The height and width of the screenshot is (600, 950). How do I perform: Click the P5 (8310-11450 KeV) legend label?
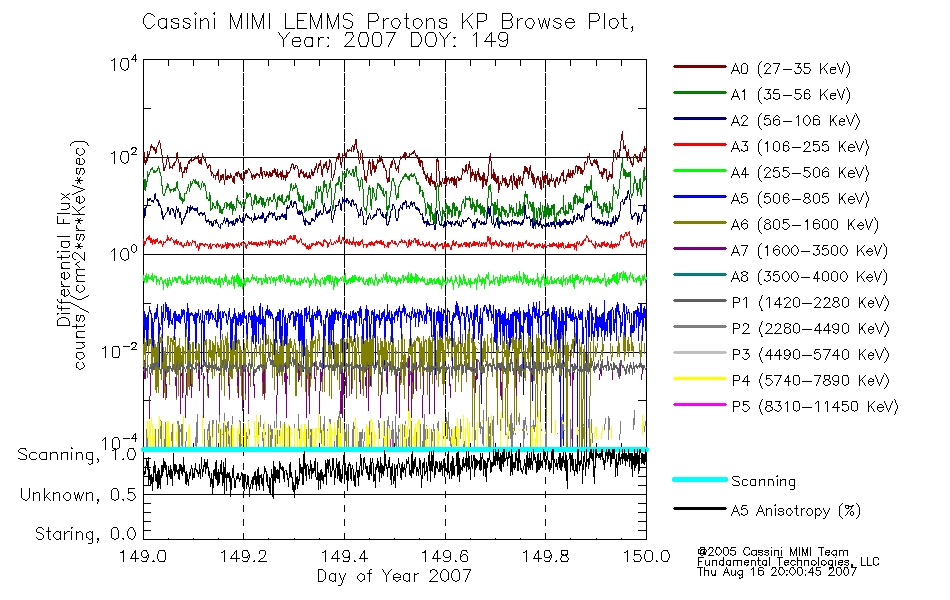[815, 407]
